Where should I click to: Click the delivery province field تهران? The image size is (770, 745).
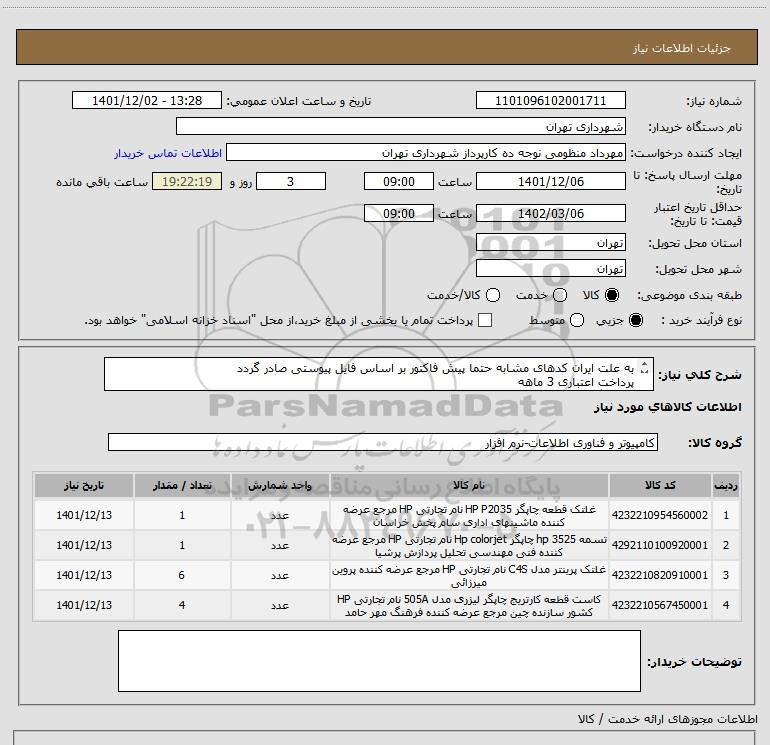(x=550, y=243)
